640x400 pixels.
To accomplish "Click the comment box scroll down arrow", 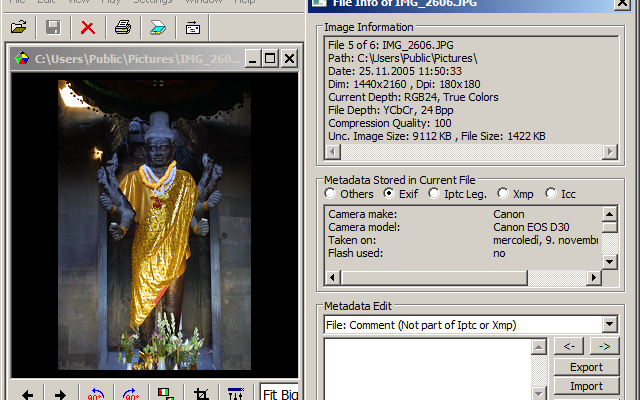I will coord(539,393).
